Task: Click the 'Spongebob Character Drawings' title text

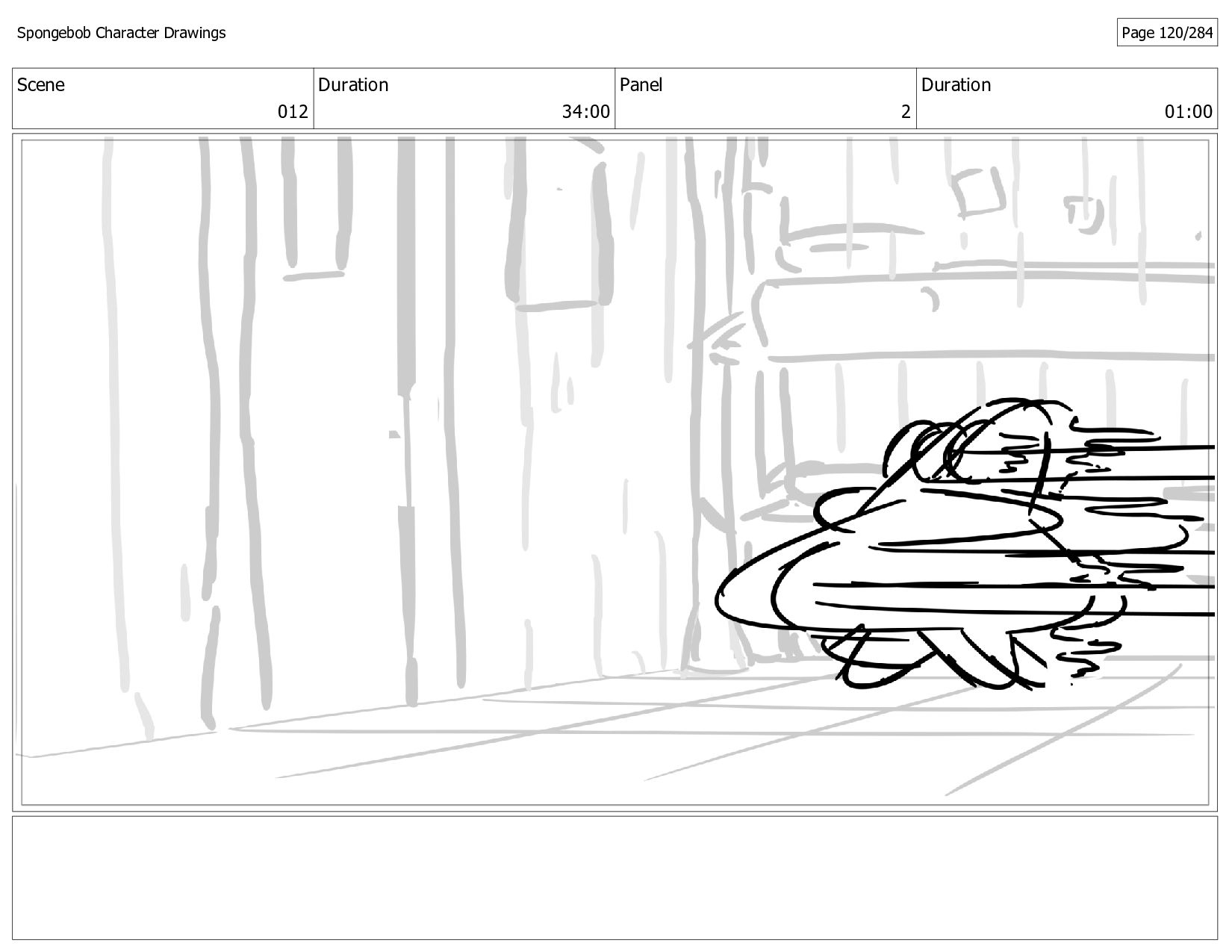Action: 121,33
